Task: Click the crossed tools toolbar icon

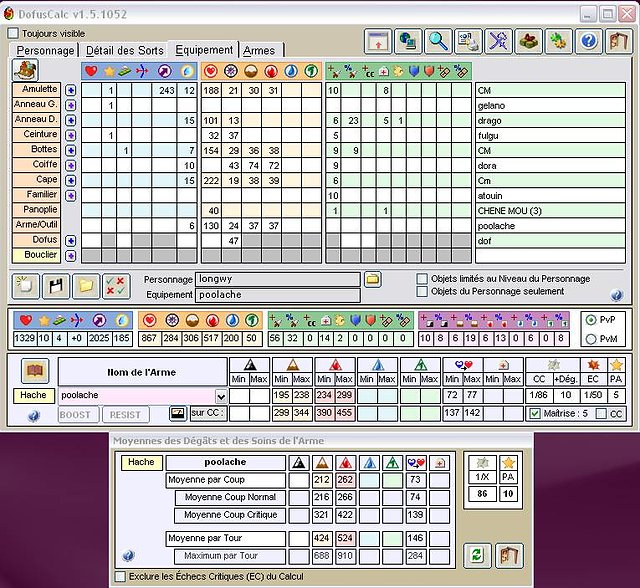Action: (x=498, y=41)
